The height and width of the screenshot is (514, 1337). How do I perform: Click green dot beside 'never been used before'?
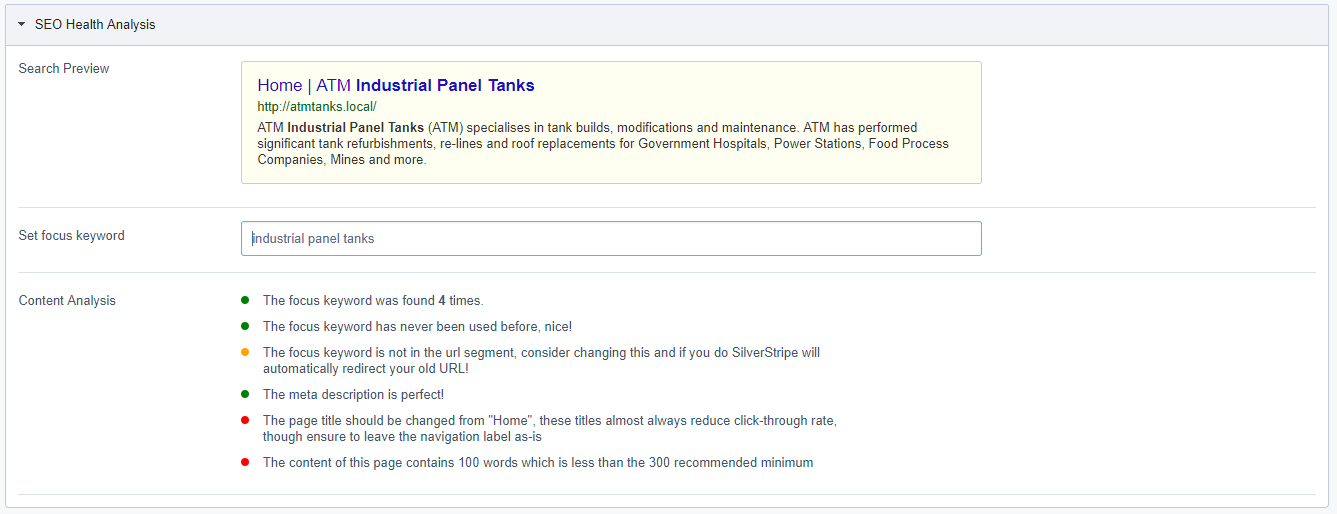point(245,326)
